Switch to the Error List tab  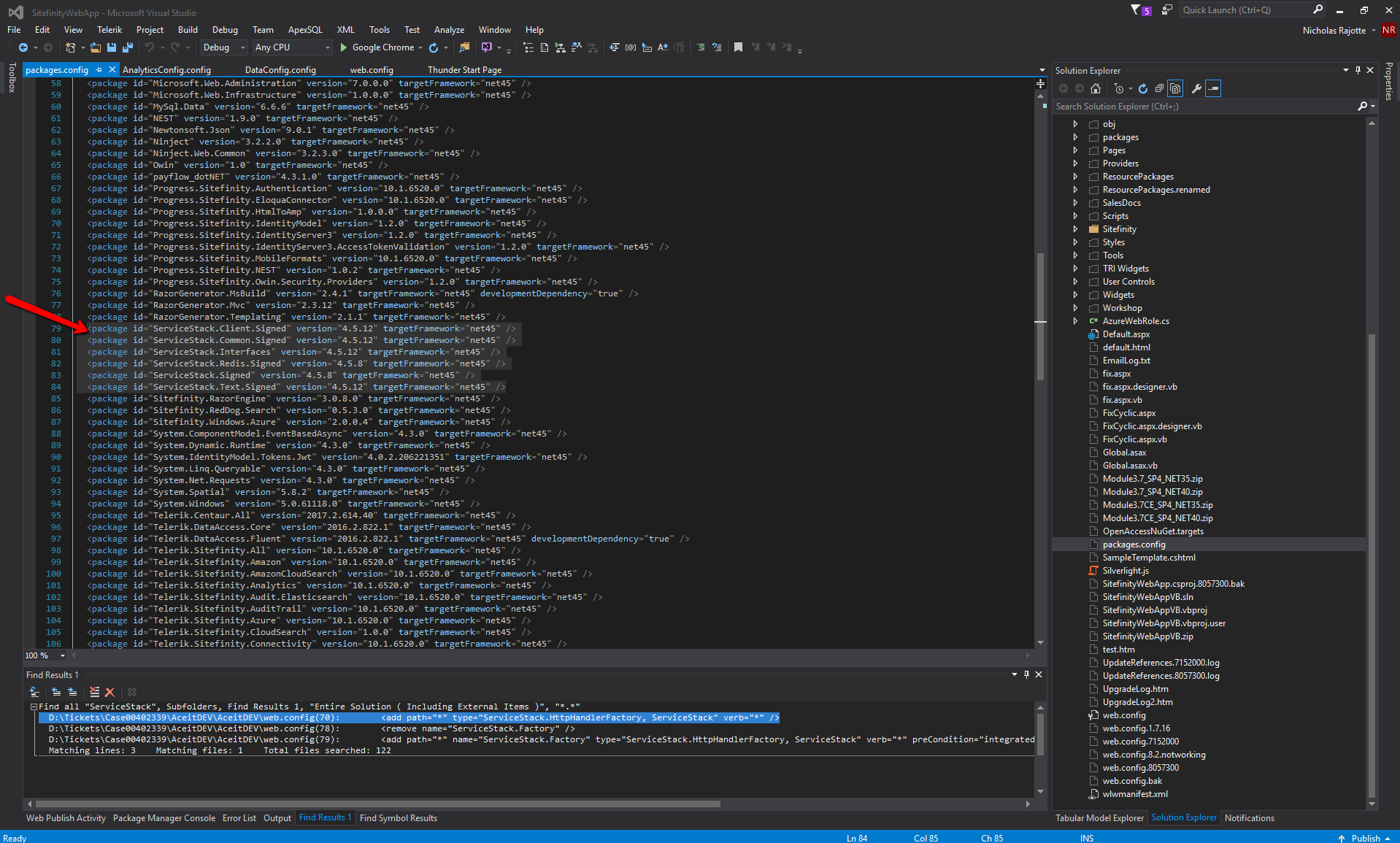[x=239, y=818]
